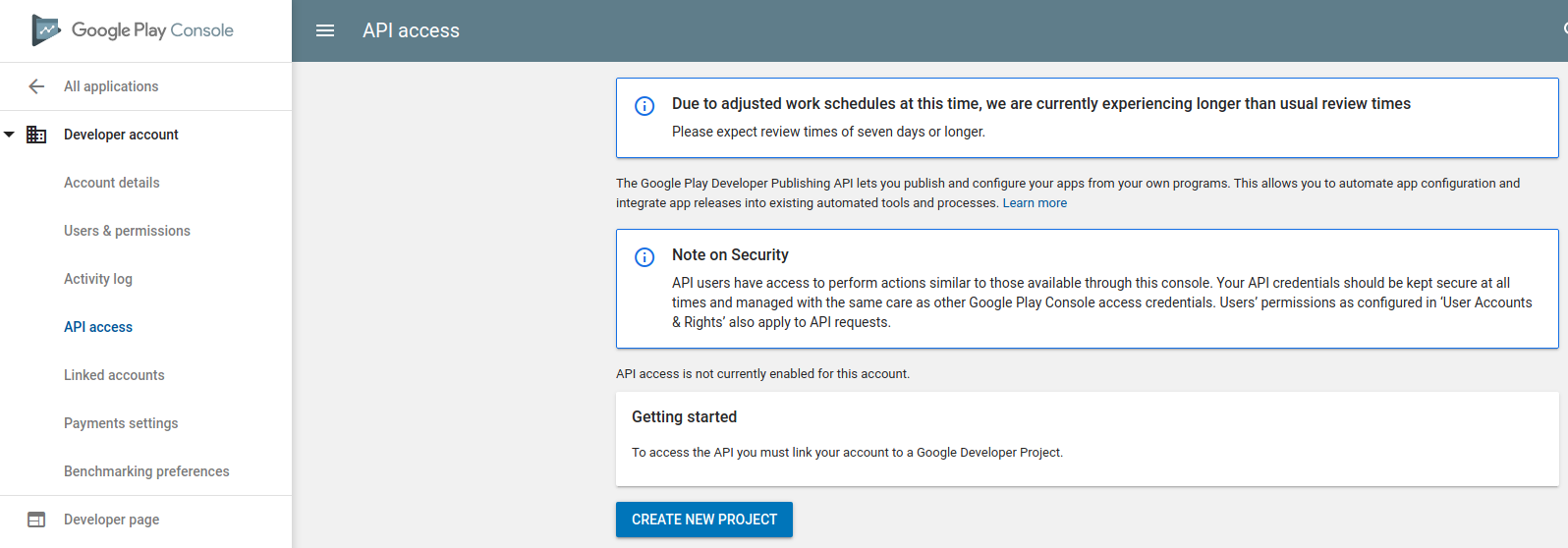Click the info icon in Note on Security

pyautogui.click(x=644, y=257)
